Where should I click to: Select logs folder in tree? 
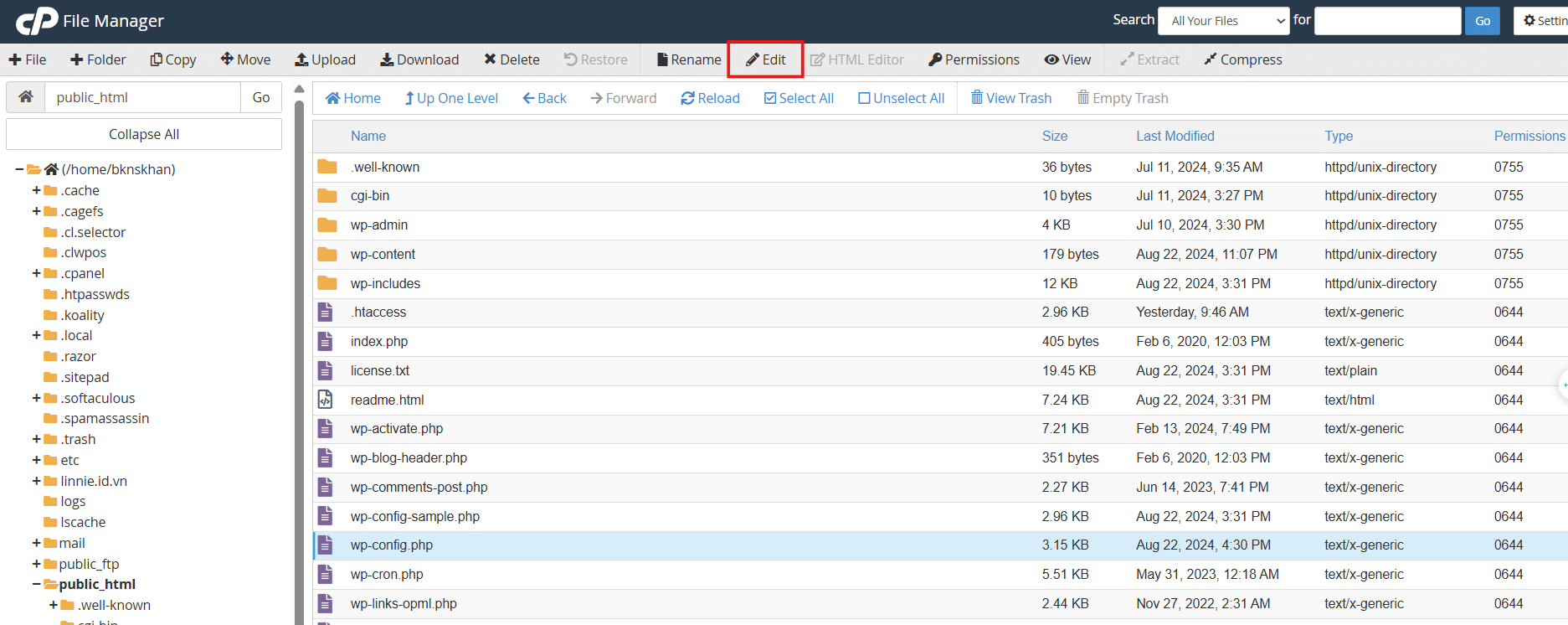pyautogui.click(x=73, y=501)
